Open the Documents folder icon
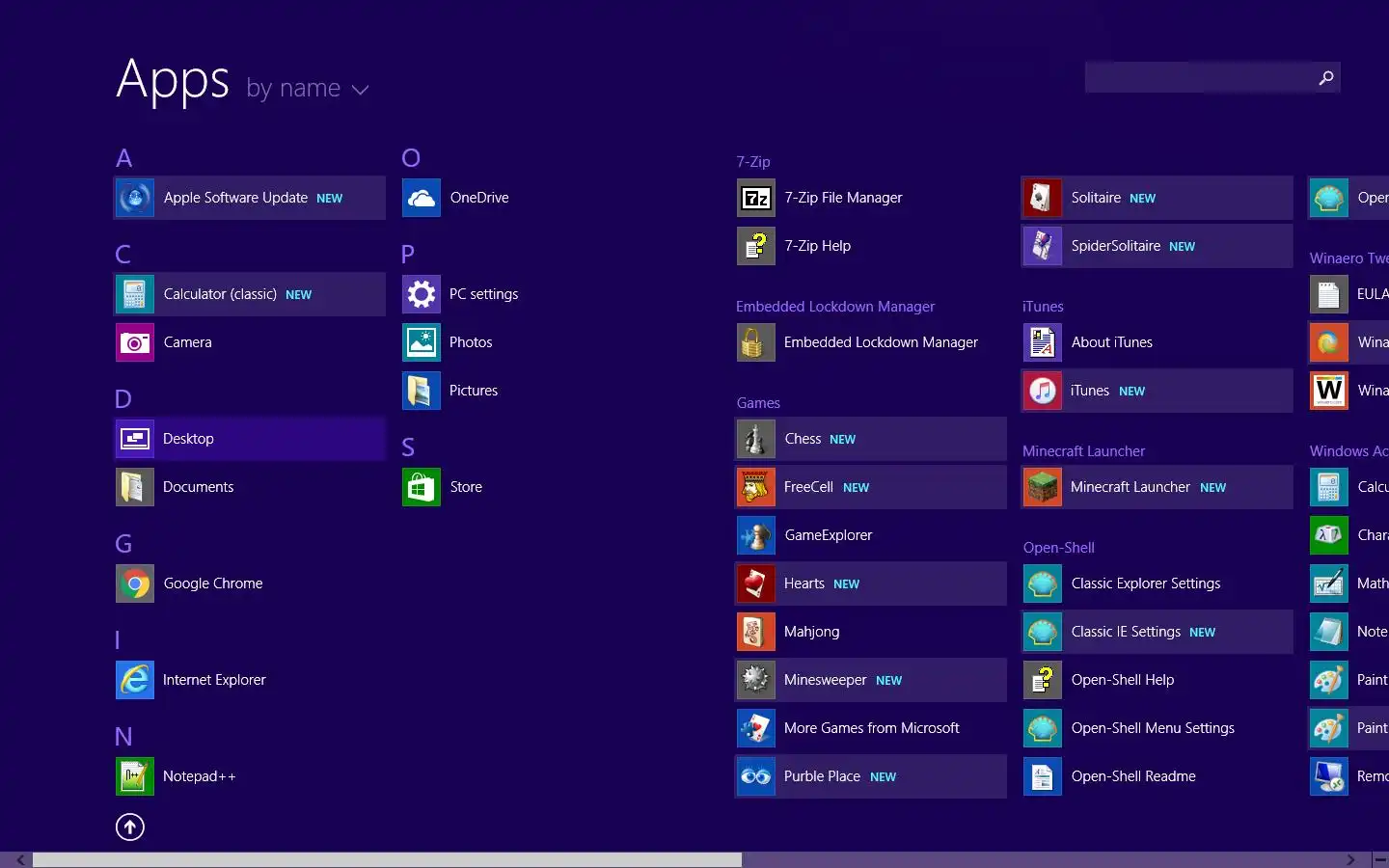 [x=135, y=487]
